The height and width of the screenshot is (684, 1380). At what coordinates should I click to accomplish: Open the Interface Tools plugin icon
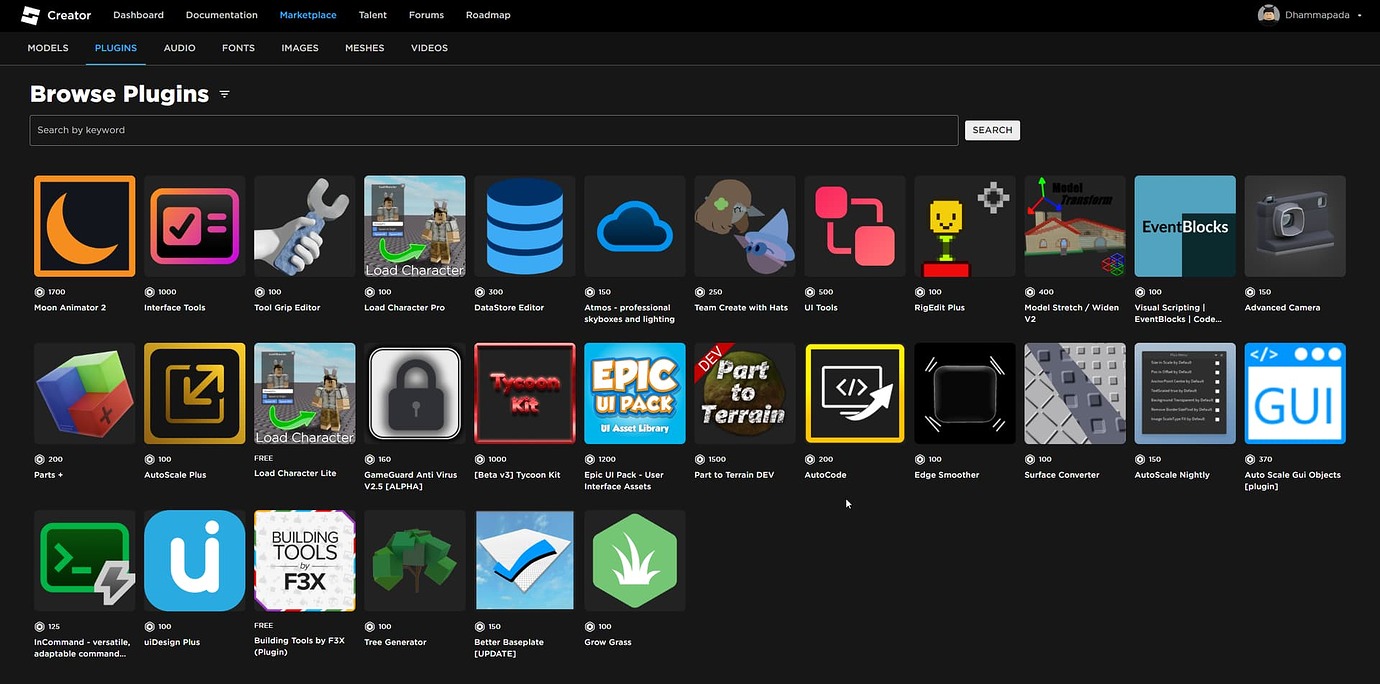pyautogui.click(x=195, y=226)
